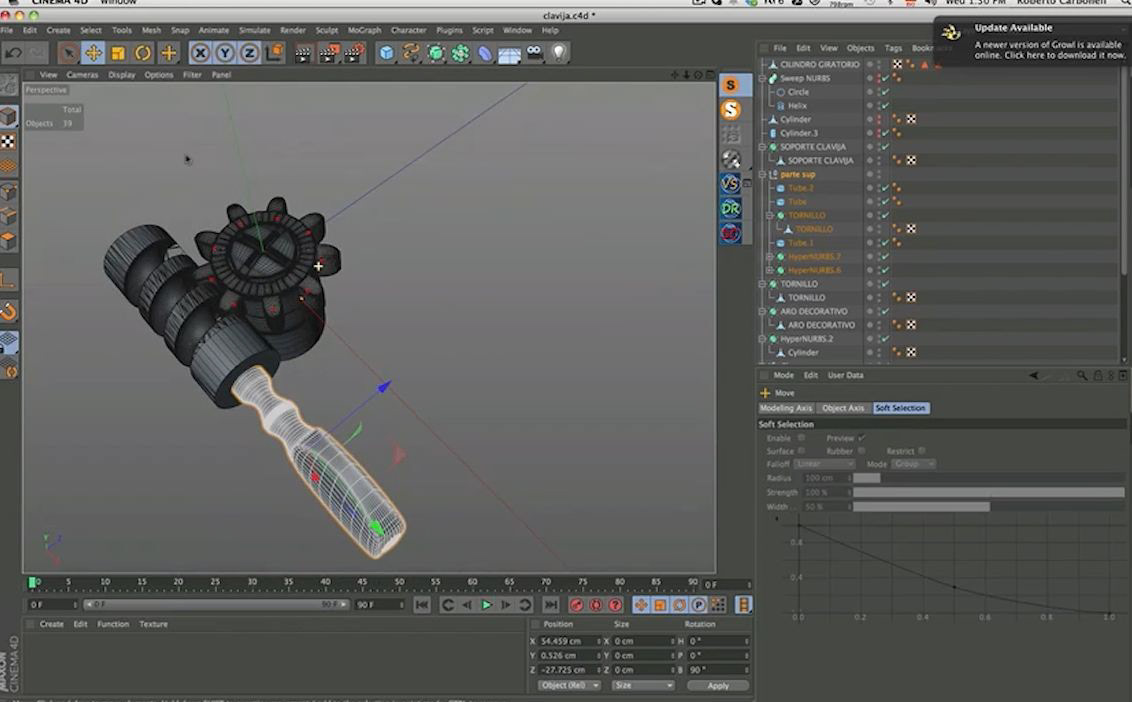This screenshot has height=702, width=1132.
Task: Open the MoGraph menu
Action: click(x=365, y=30)
